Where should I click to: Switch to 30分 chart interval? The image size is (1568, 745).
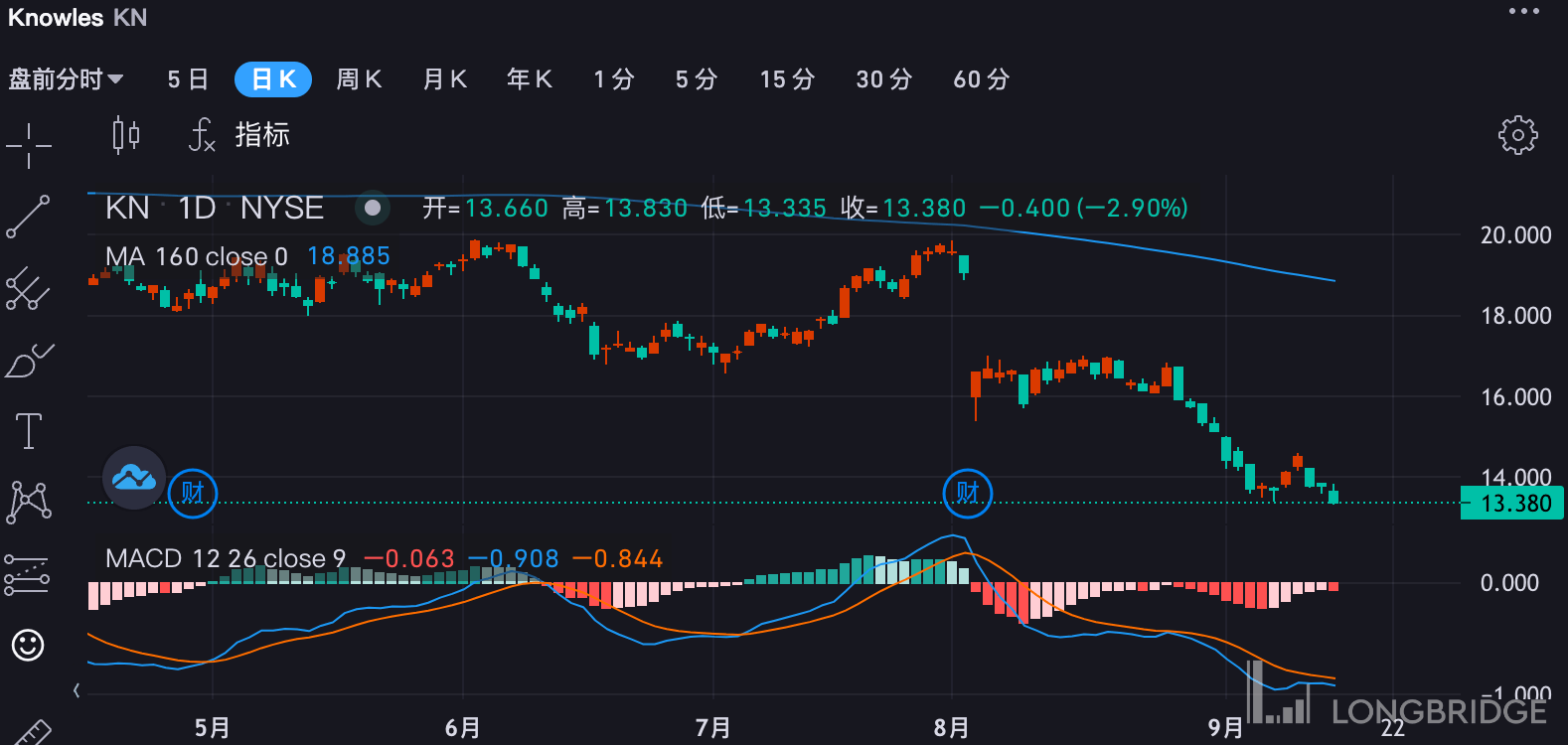(884, 79)
